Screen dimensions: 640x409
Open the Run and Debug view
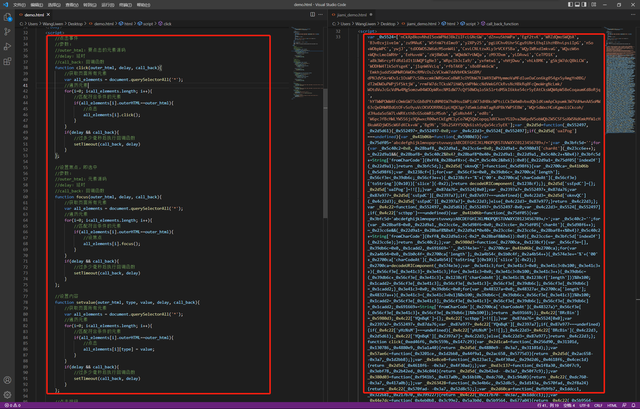(x=7, y=47)
